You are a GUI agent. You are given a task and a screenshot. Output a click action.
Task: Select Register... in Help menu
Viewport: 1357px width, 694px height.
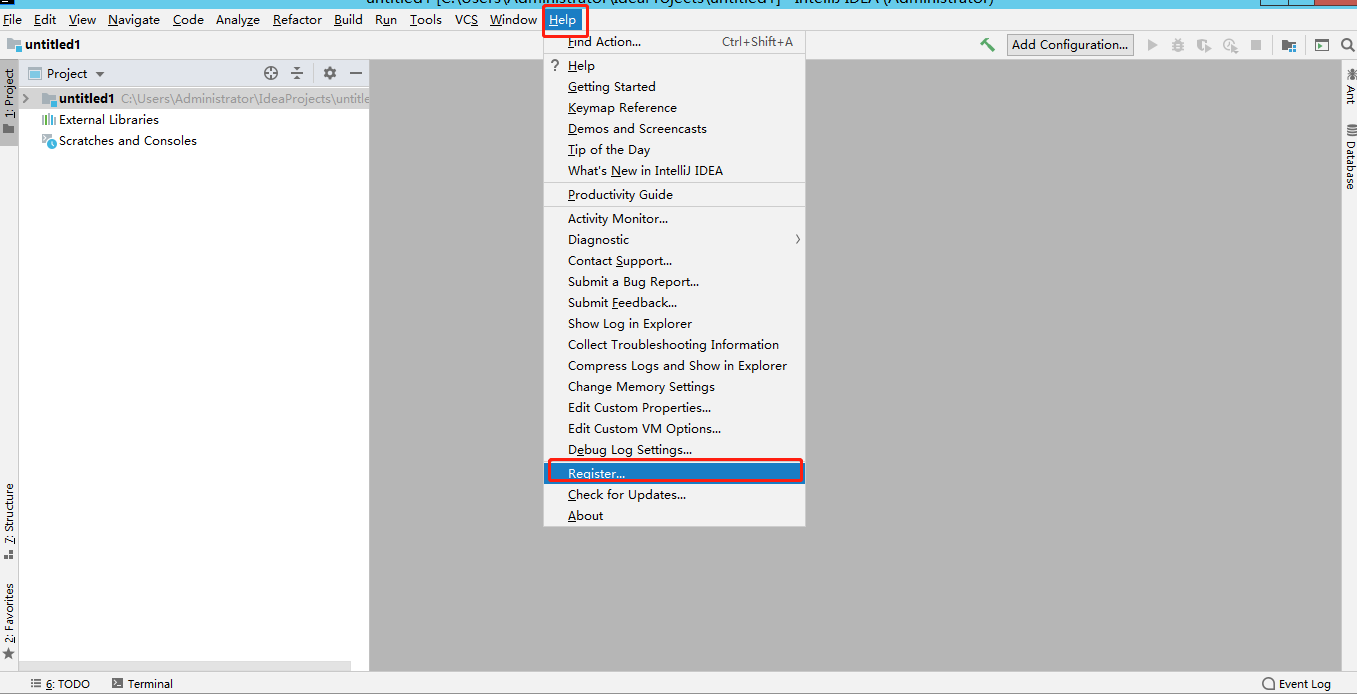(674, 473)
